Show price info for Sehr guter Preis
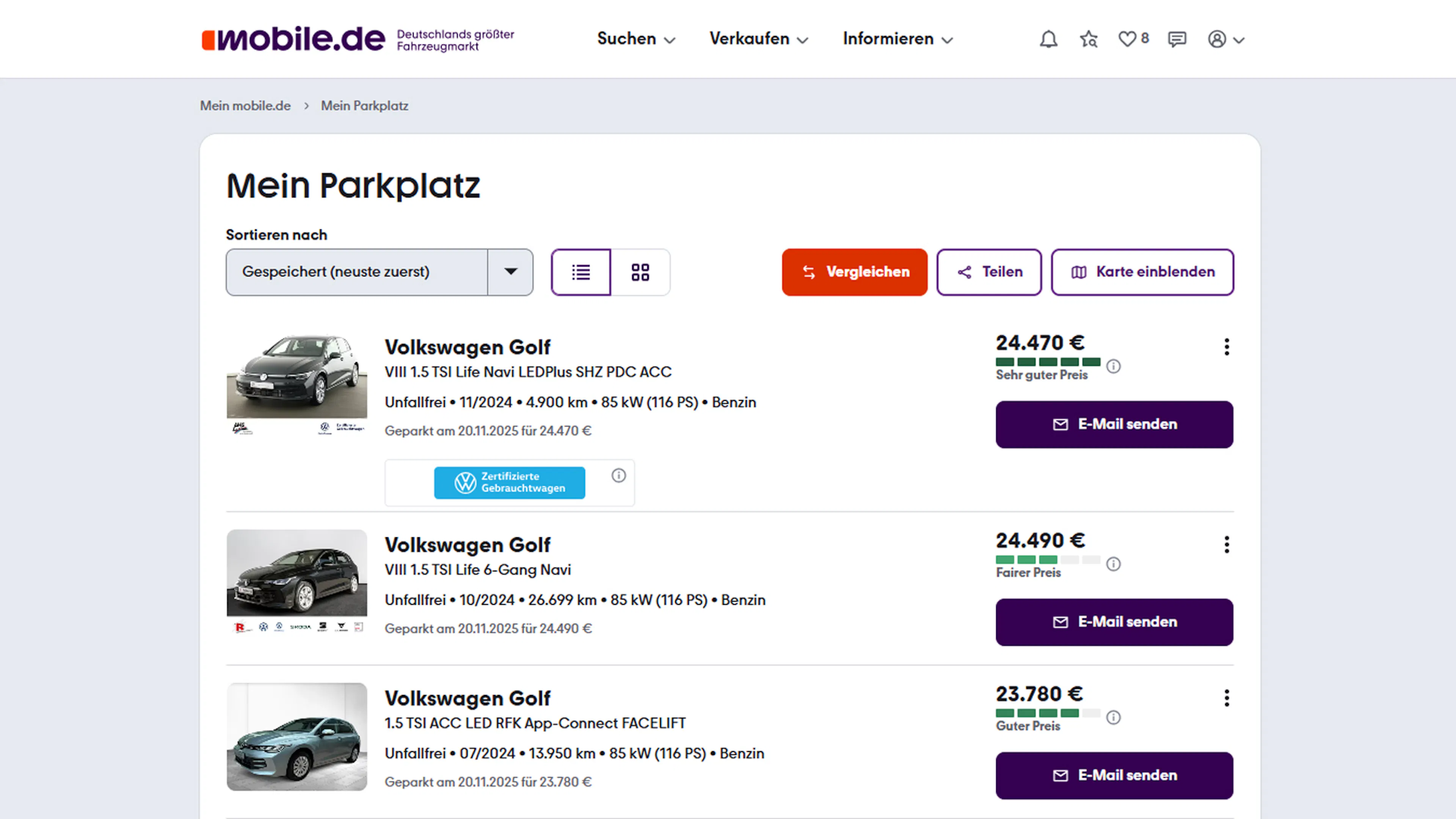The image size is (1456, 819). click(x=1114, y=366)
